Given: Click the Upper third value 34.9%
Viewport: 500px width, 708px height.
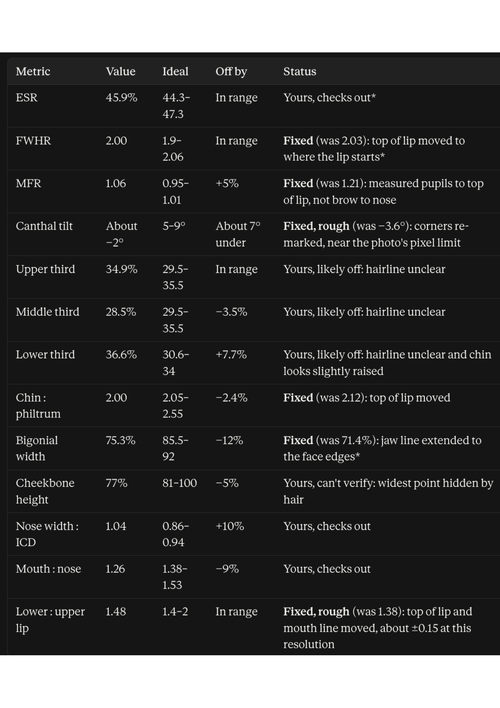Looking at the screenshot, I should (121, 269).
